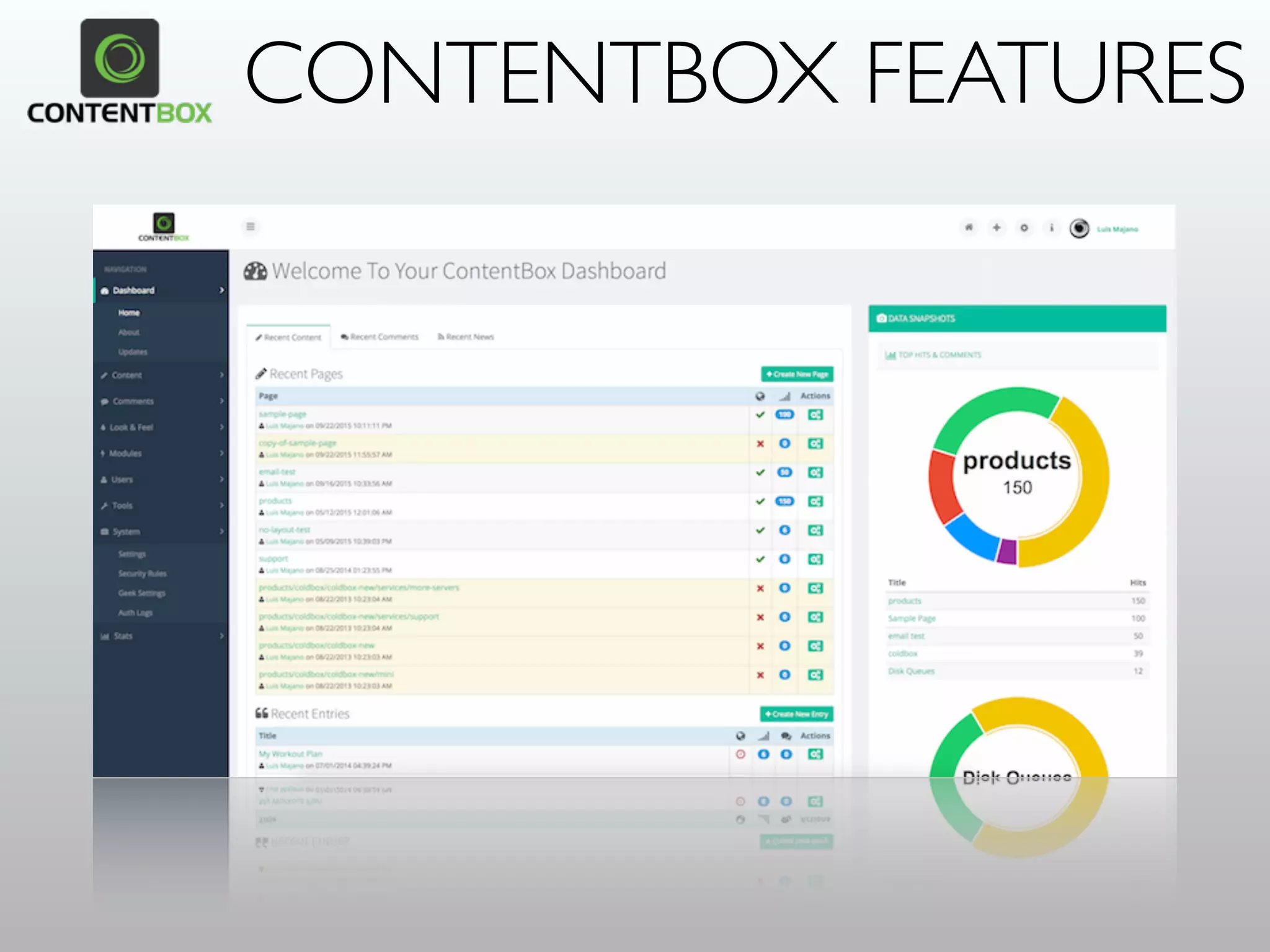Click comments column icon in Recent Entries
The width and height of the screenshot is (1270, 952).
(x=786, y=736)
